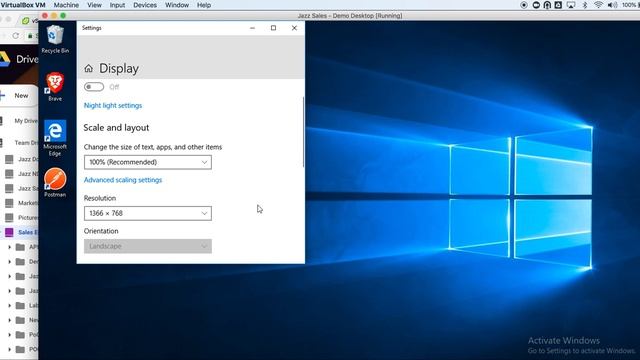Open the Wi-Fi status menu
This screenshot has height=360, width=640.
598,5
